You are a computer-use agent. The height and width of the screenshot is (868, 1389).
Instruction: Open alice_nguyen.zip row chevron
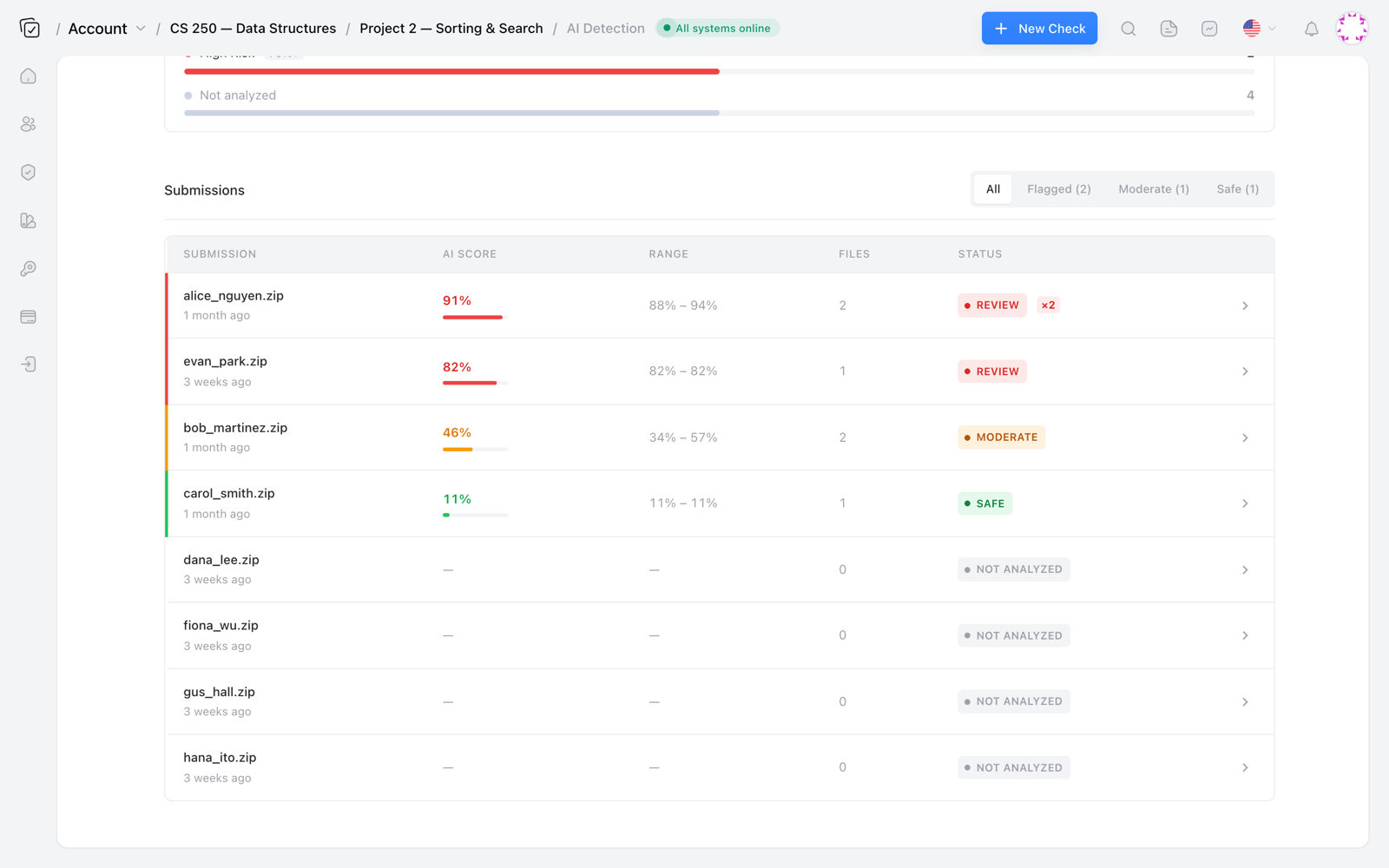click(1245, 306)
